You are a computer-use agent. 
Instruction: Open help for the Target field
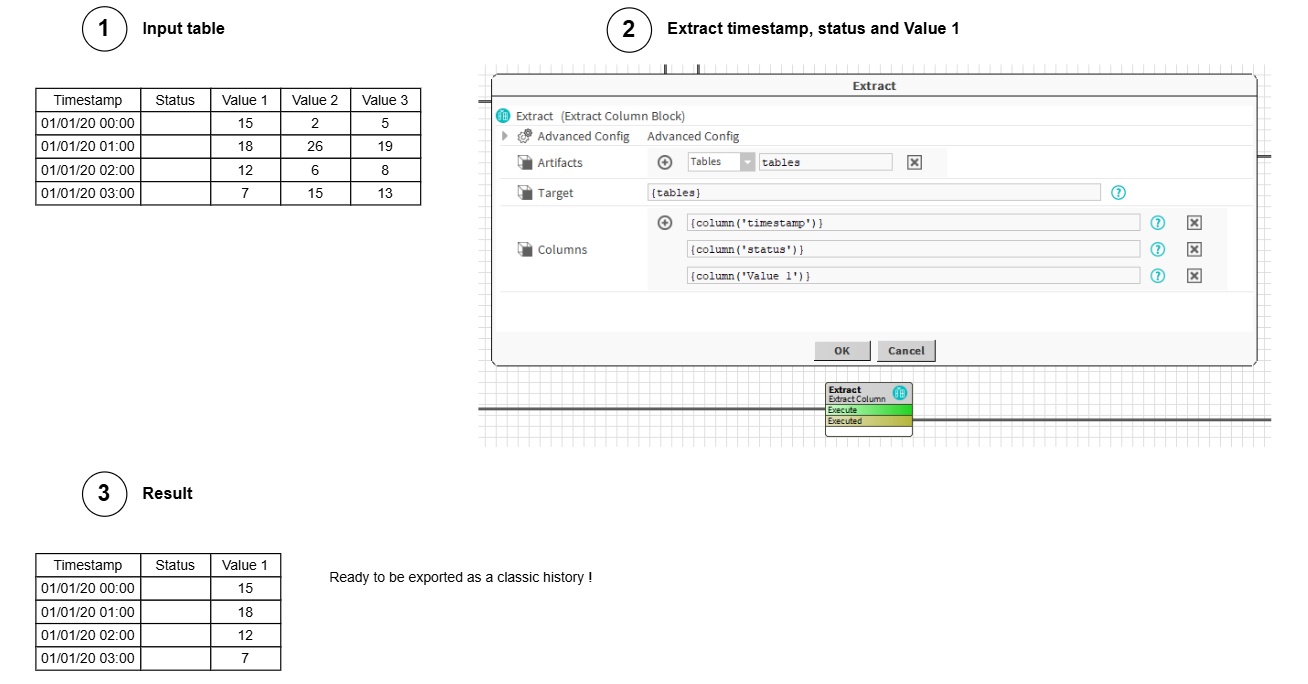(1118, 193)
